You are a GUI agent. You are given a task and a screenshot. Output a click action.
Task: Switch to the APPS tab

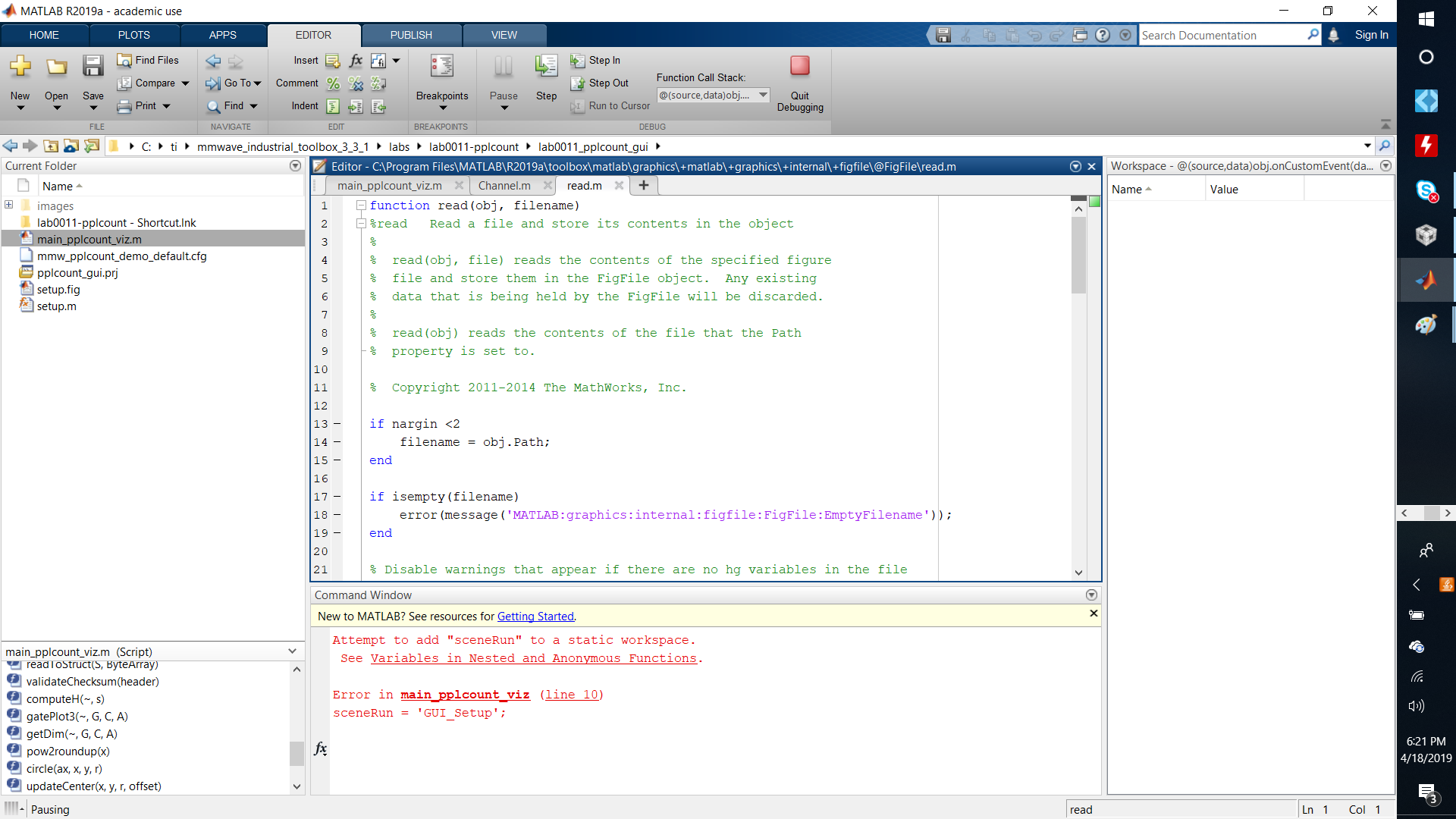click(222, 35)
